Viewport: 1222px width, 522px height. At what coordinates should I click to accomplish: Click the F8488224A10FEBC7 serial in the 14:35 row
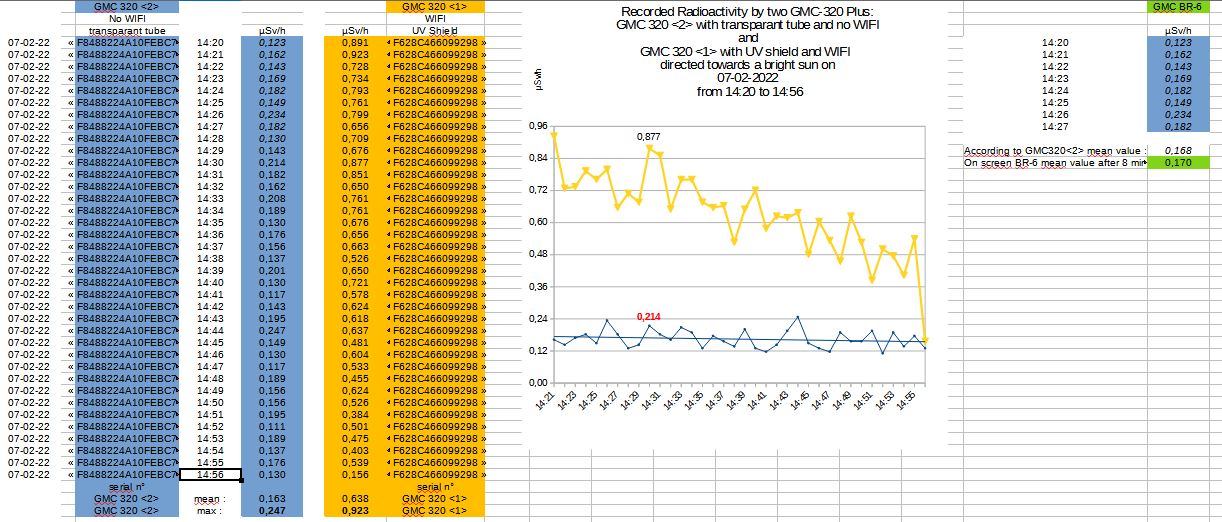point(127,223)
